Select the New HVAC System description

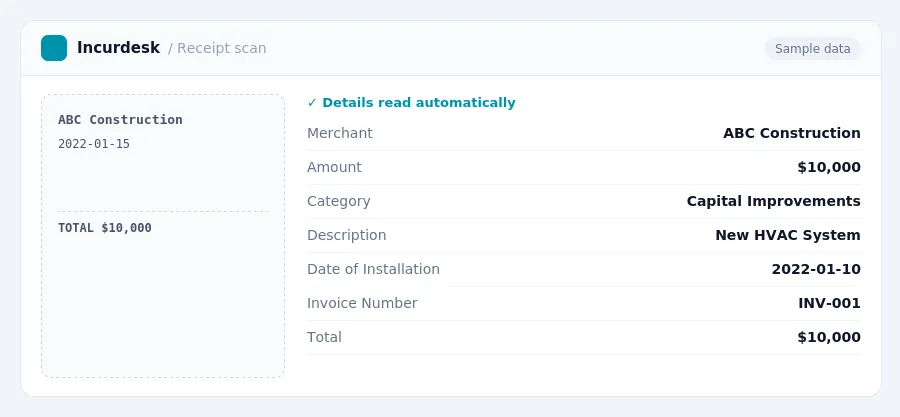(788, 235)
